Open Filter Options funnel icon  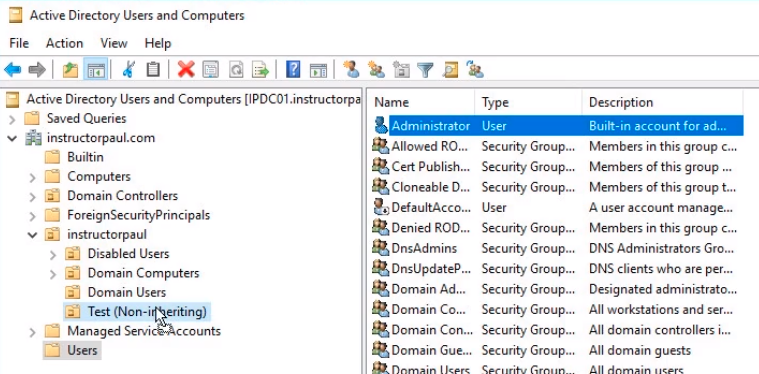coord(425,70)
